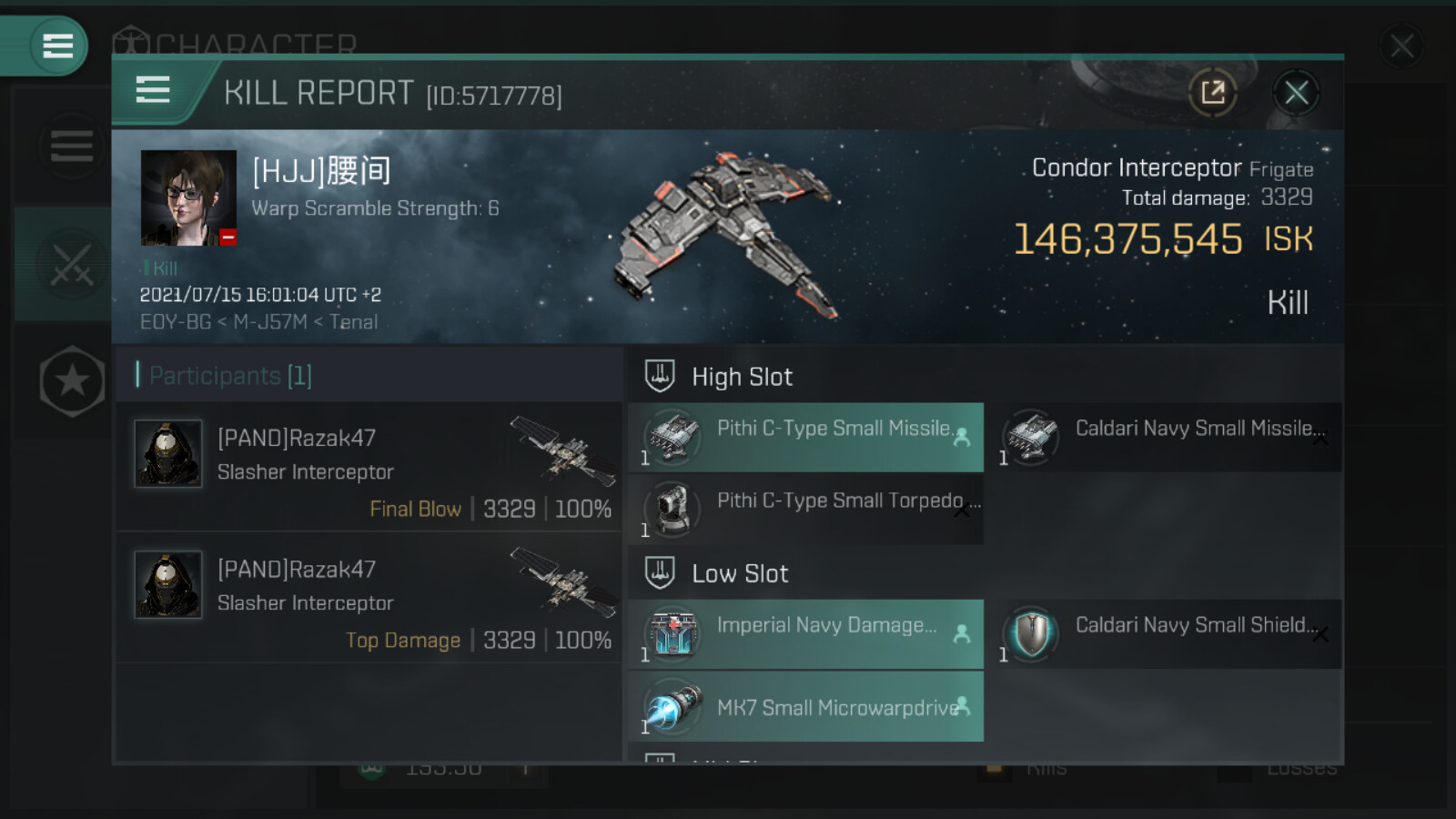Screen dimensions: 1456x819
Task: Open Razak47 Final Blow participant entry
Action: click(x=369, y=467)
